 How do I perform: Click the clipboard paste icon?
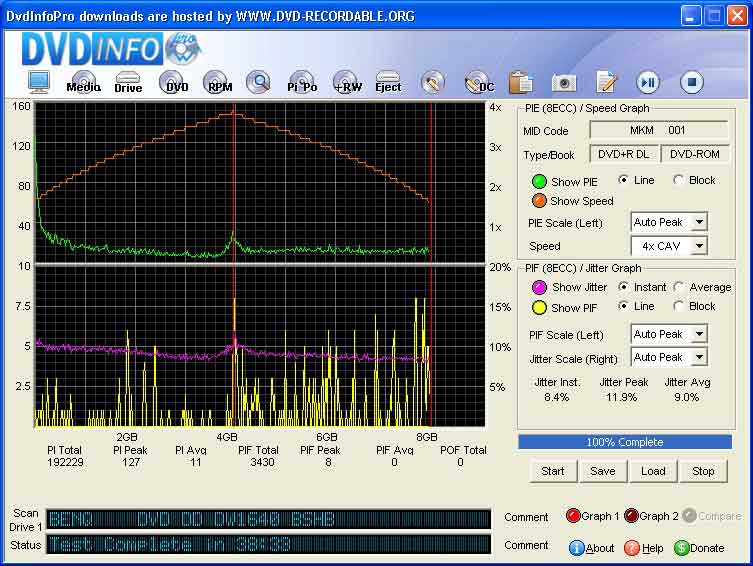tap(521, 82)
